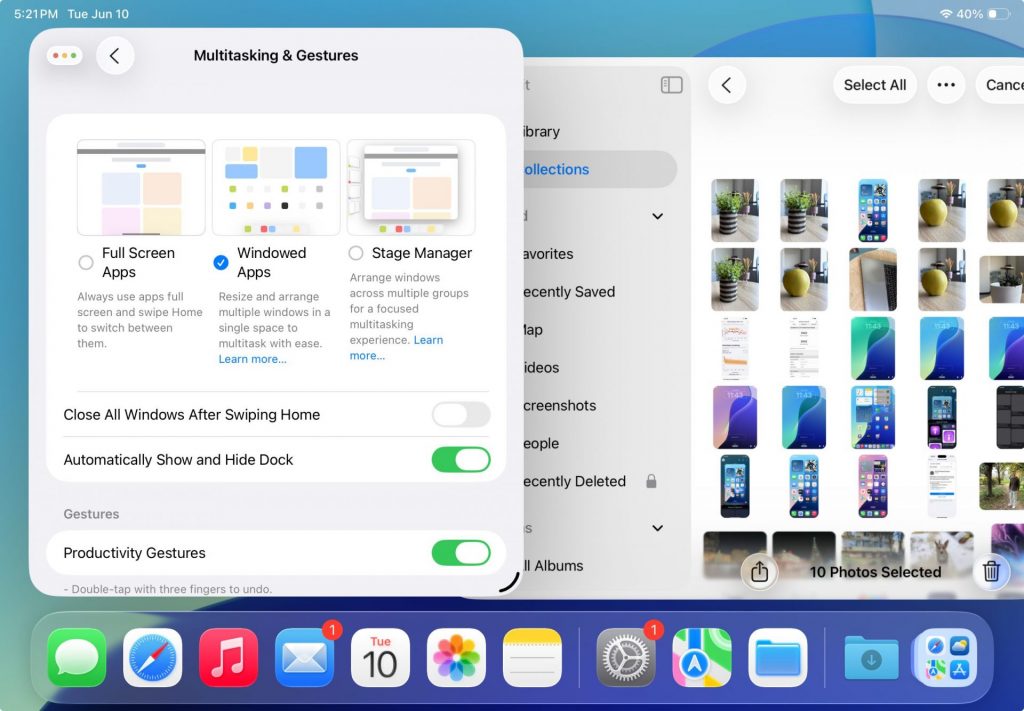
Task: Share the 10 selected photos
Action: (760, 572)
